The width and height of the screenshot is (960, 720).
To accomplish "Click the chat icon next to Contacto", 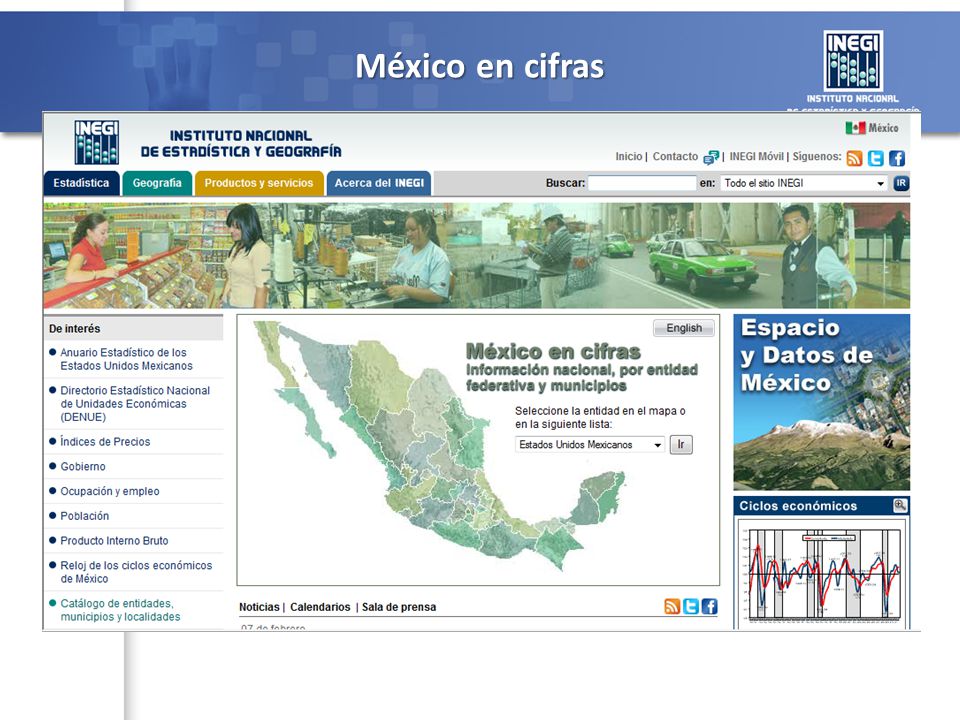I will click(x=710, y=157).
